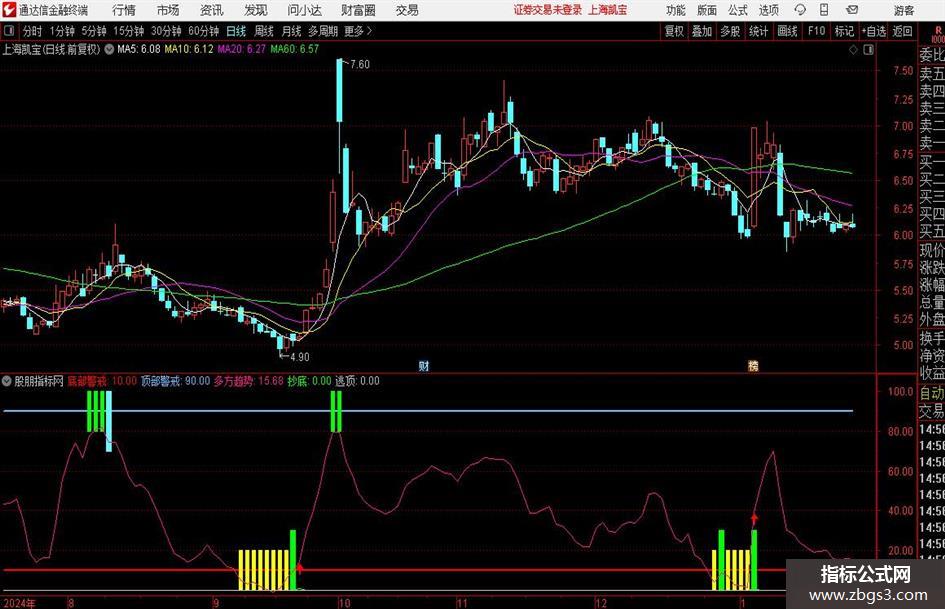This screenshot has width=945, height=609.
Task: Open the 公式 menu
Action: [x=738, y=10]
